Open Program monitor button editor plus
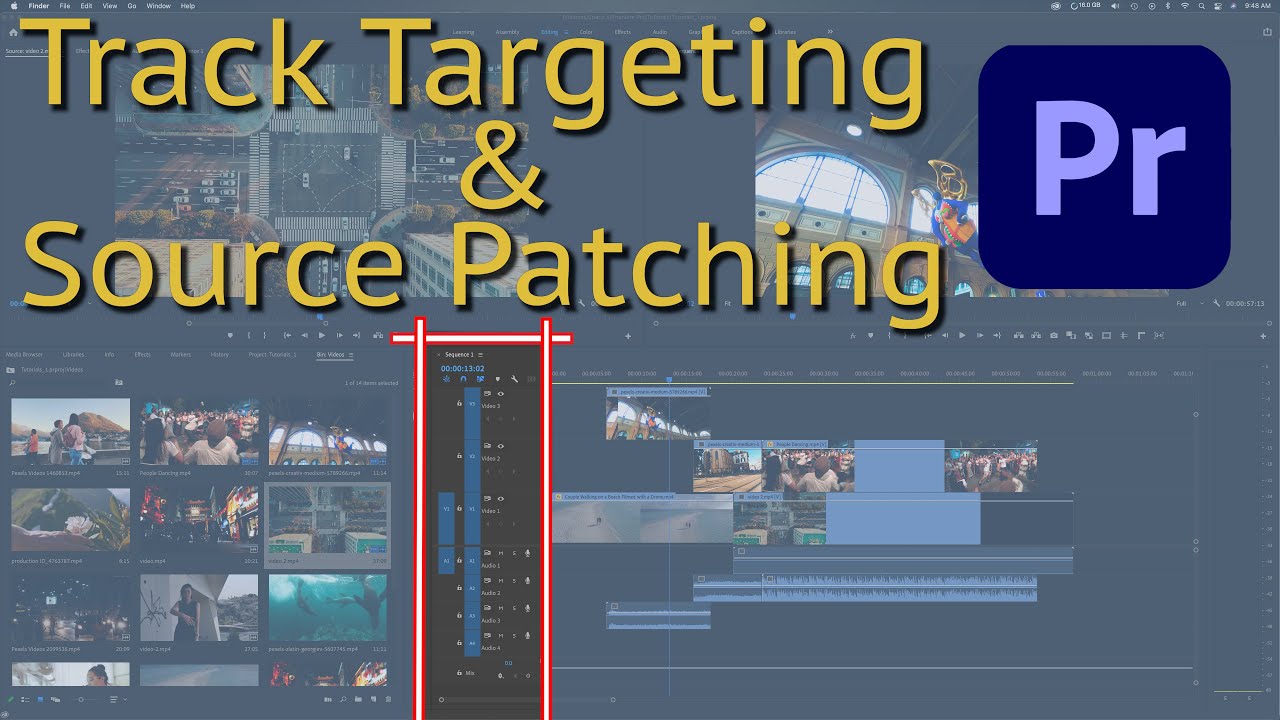 click(x=1265, y=336)
